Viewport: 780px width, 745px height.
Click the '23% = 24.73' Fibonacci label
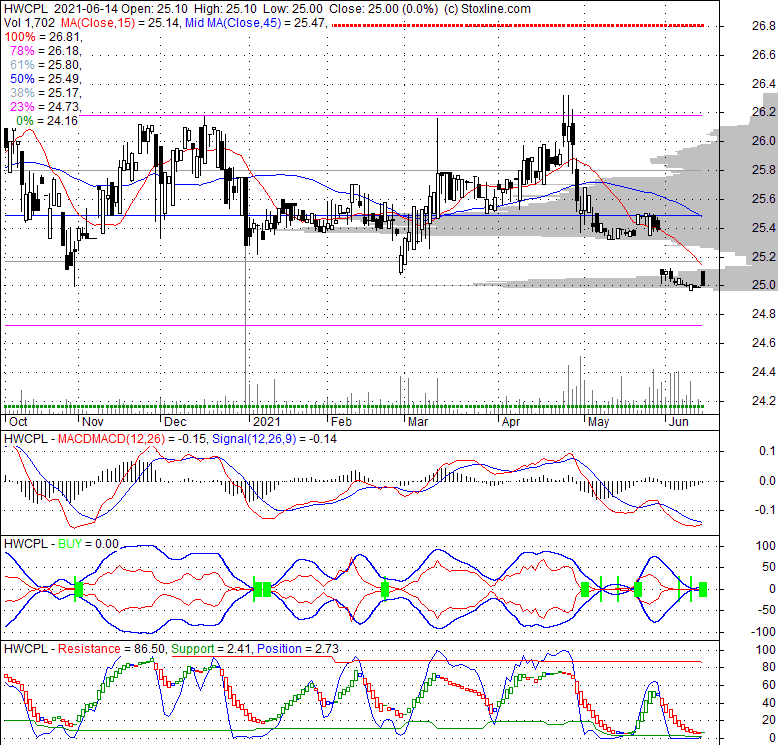click(x=45, y=106)
